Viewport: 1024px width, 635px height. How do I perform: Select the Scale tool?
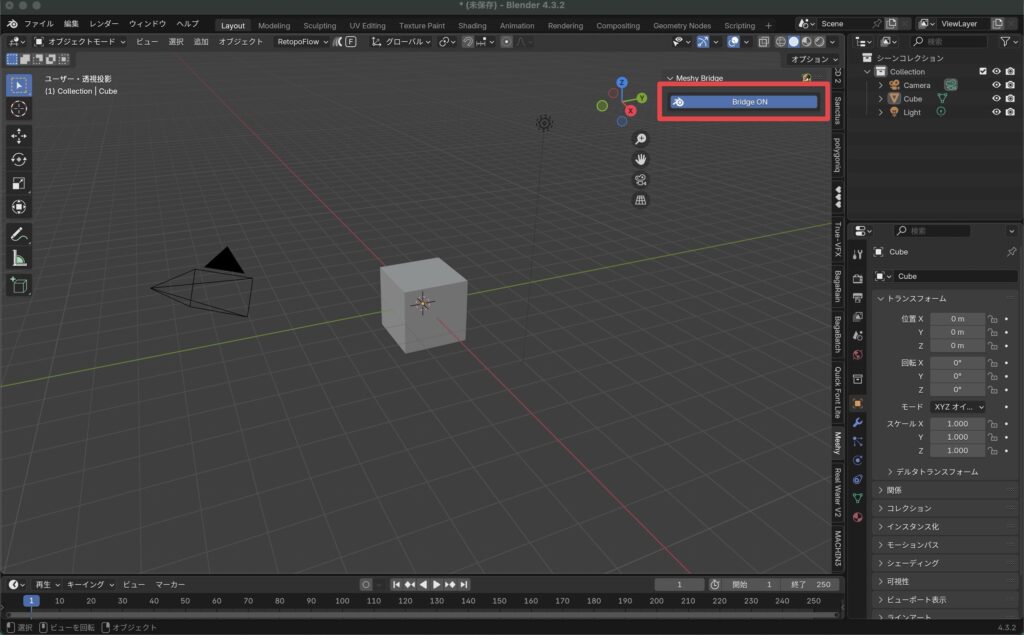tap(18, 184)
